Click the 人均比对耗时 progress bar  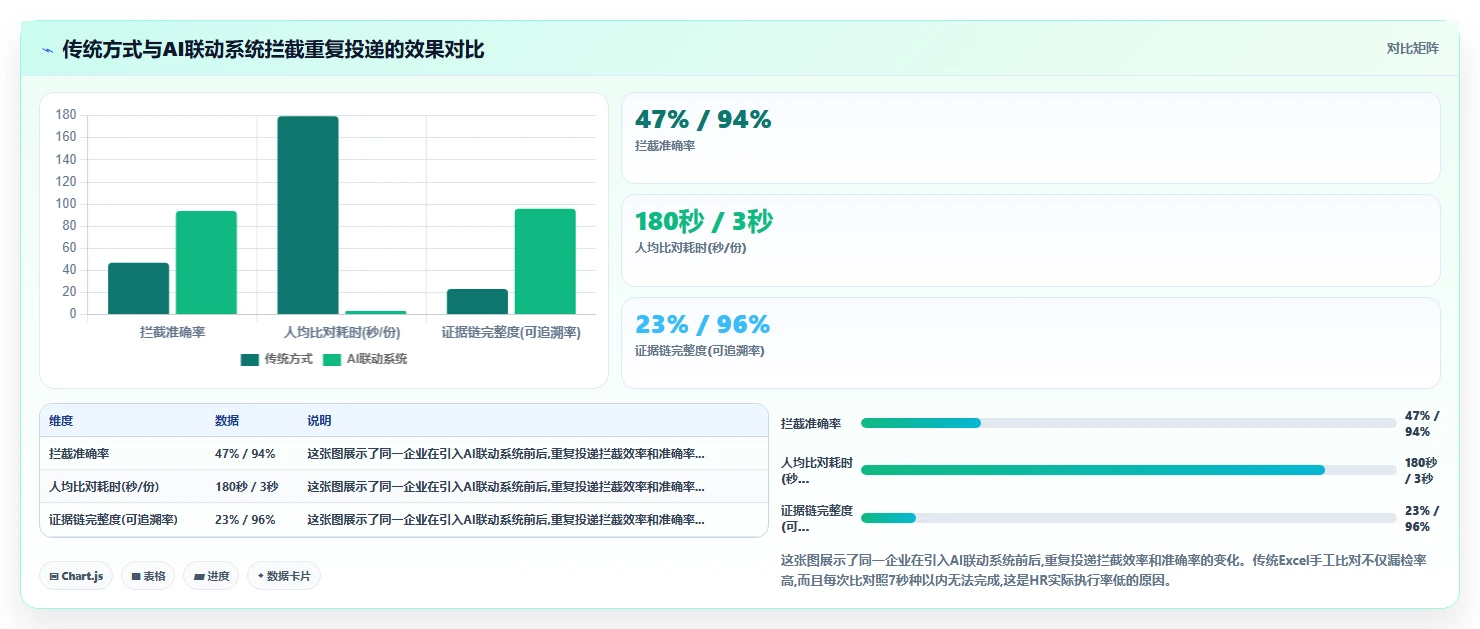[x=1128, y=470]
